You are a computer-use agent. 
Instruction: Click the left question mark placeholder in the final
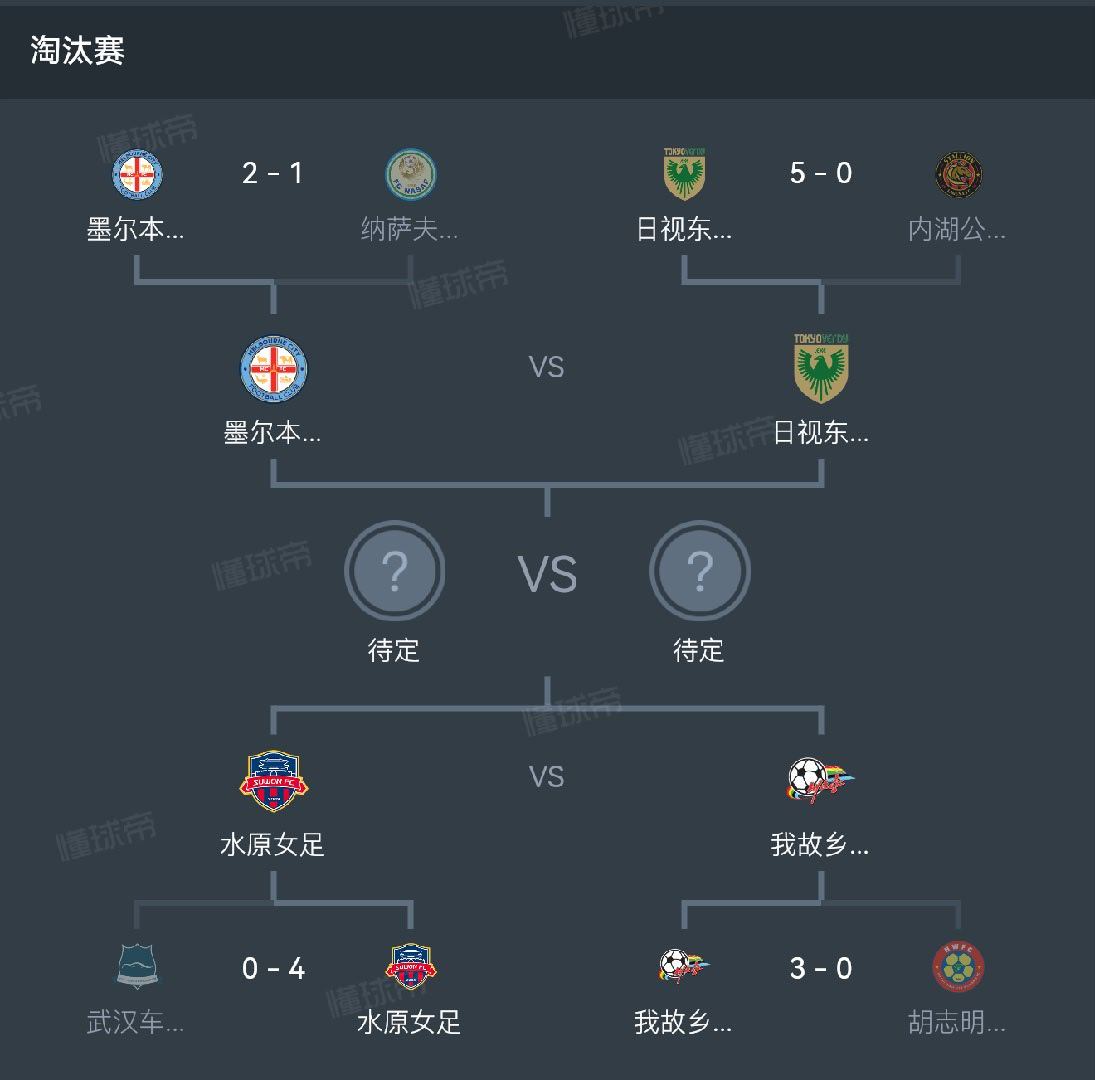click(394, 571)
